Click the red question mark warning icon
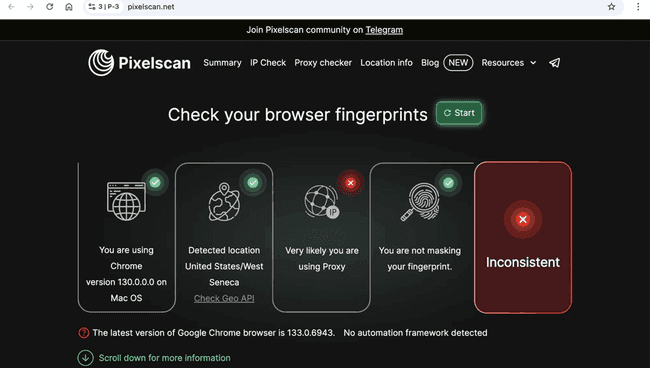650x368 pixels. [84, 333]
